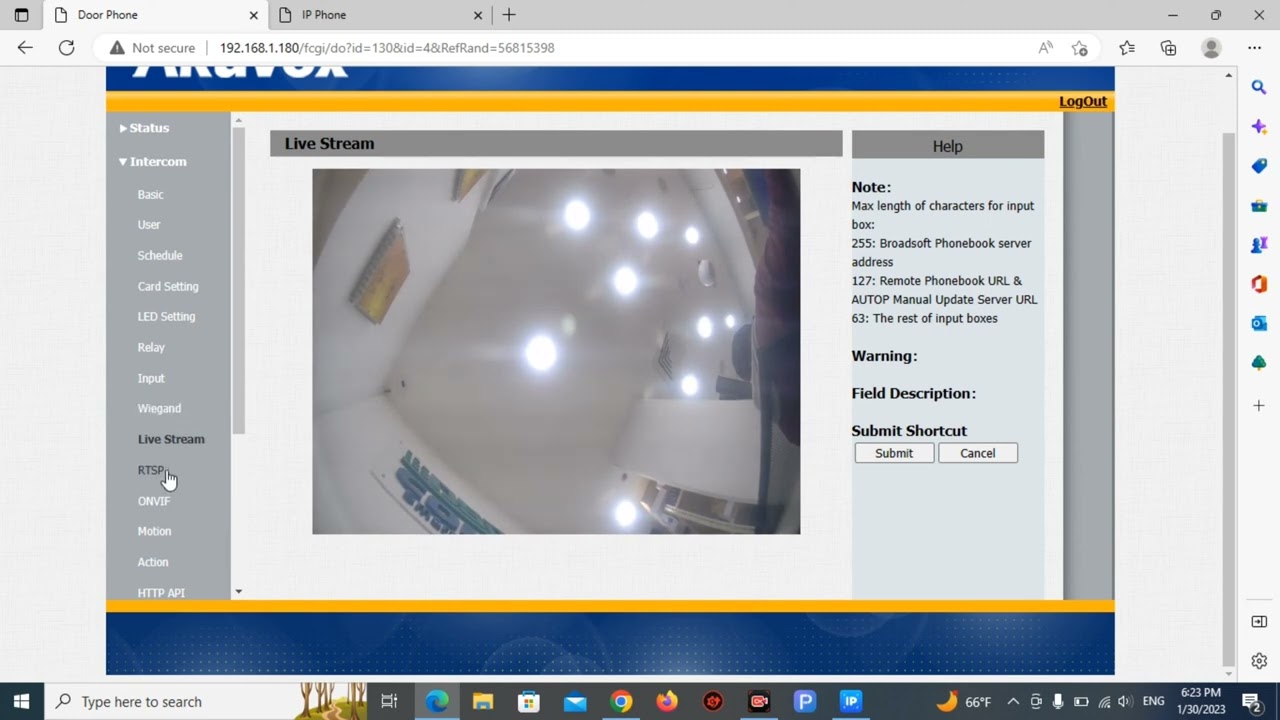Screen dimensions: 1280x720
Task: Open the browser profile avatar
Action: 1211,47
